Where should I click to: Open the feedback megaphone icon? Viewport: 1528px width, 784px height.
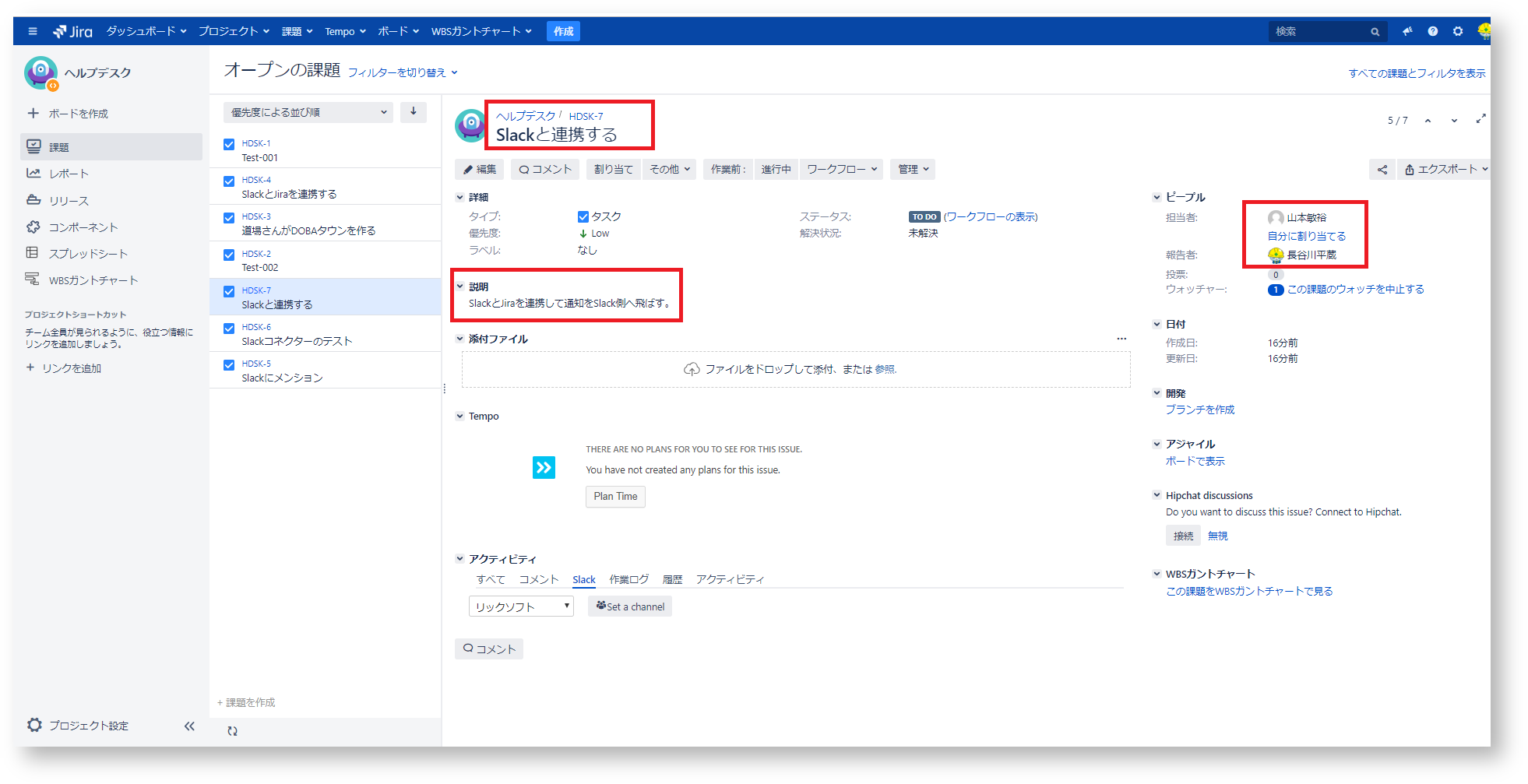point(1407,31)
